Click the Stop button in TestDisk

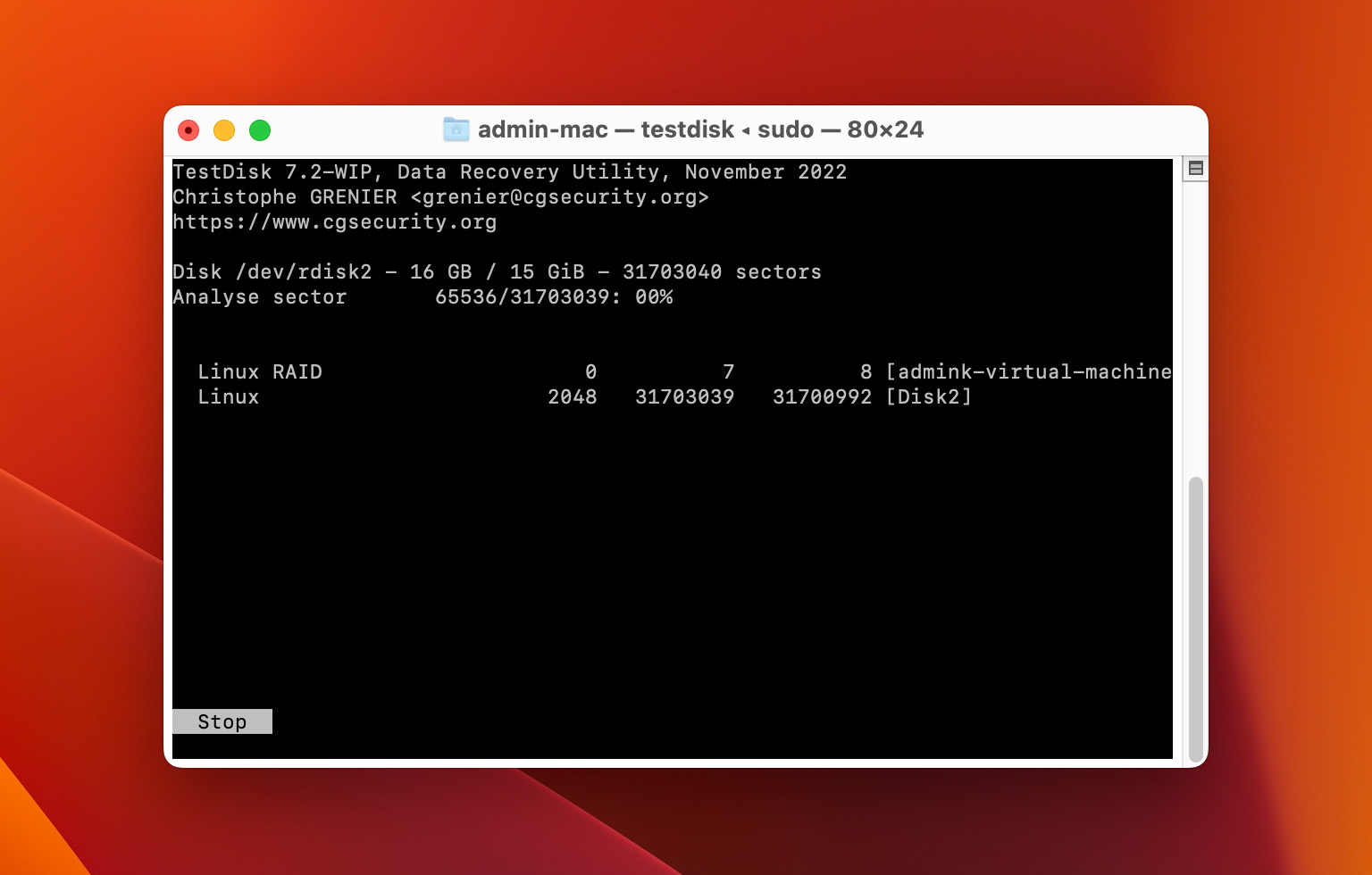pos(222,721)
